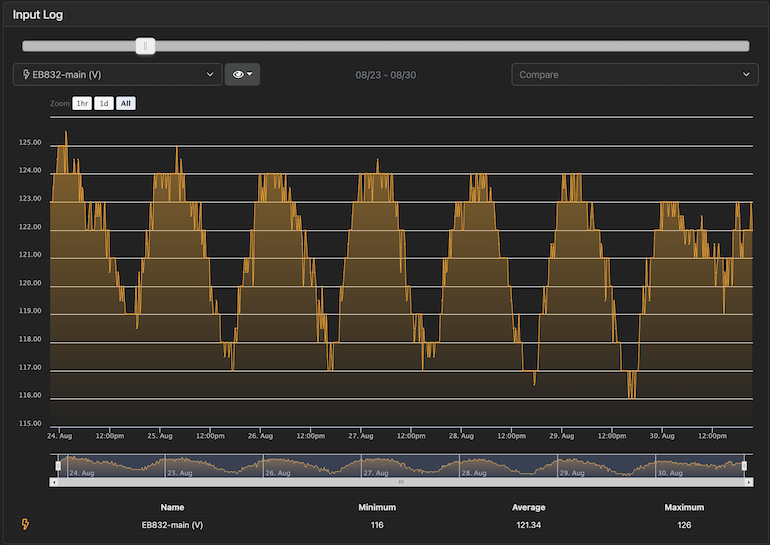Click the top range slider handle
The height and width of the screenshot is (545, 770).
pyautogui.click(x=145, y=46)
